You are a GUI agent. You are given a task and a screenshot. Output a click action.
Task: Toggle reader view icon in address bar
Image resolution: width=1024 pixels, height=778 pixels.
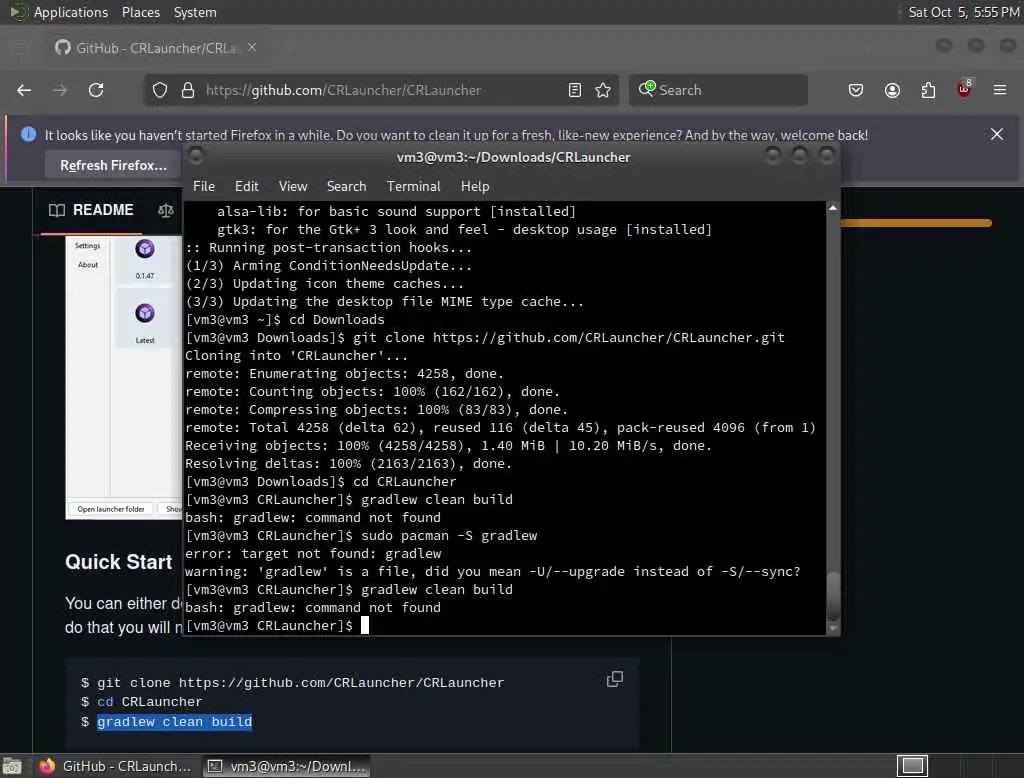tap(575, 90)
